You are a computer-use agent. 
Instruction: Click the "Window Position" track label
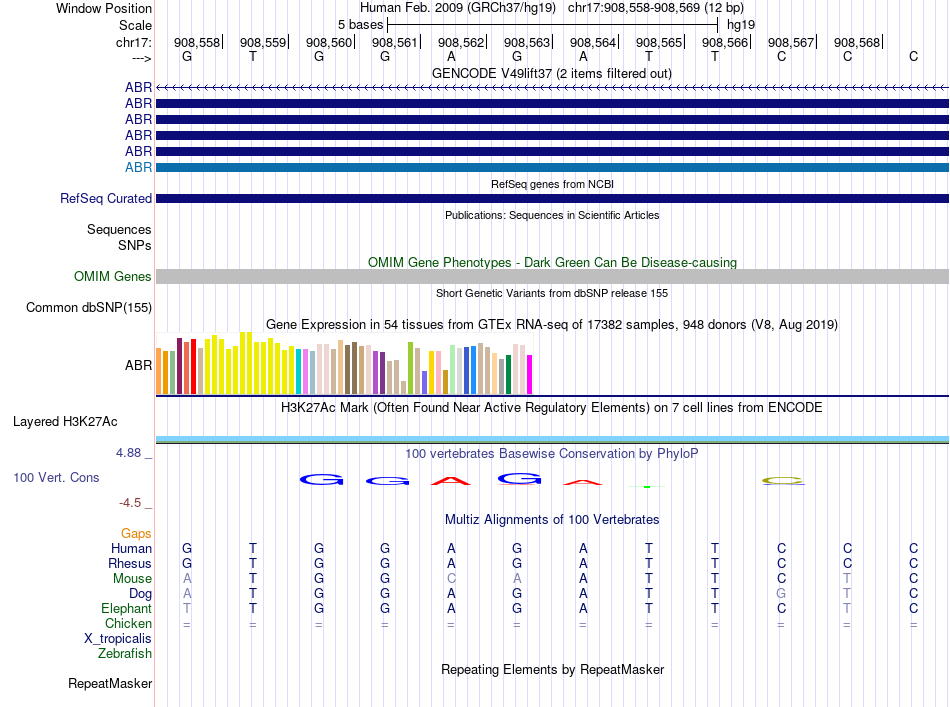(104, 8)
